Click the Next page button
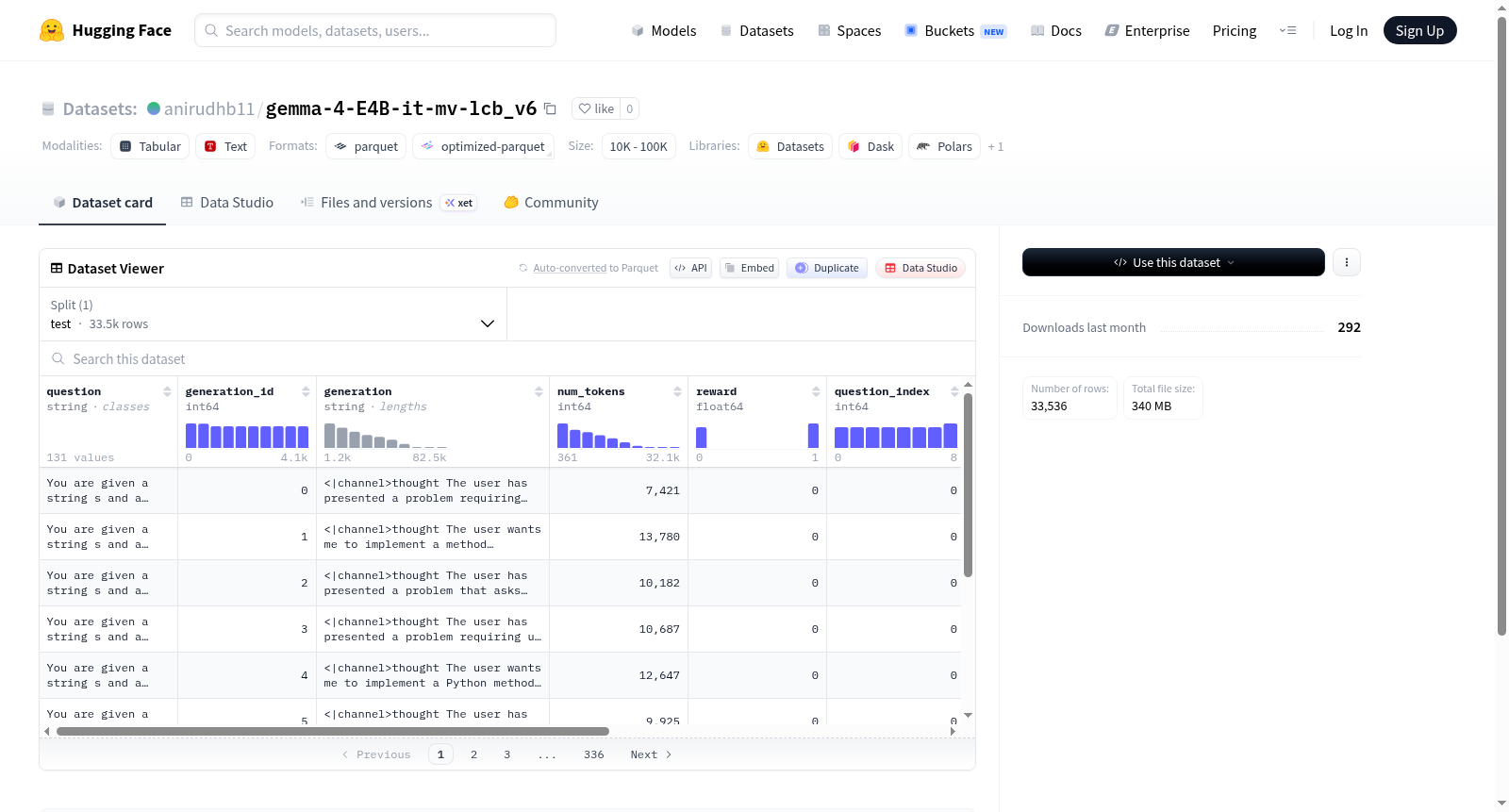Screen dimensions: 1509x812 651,754
